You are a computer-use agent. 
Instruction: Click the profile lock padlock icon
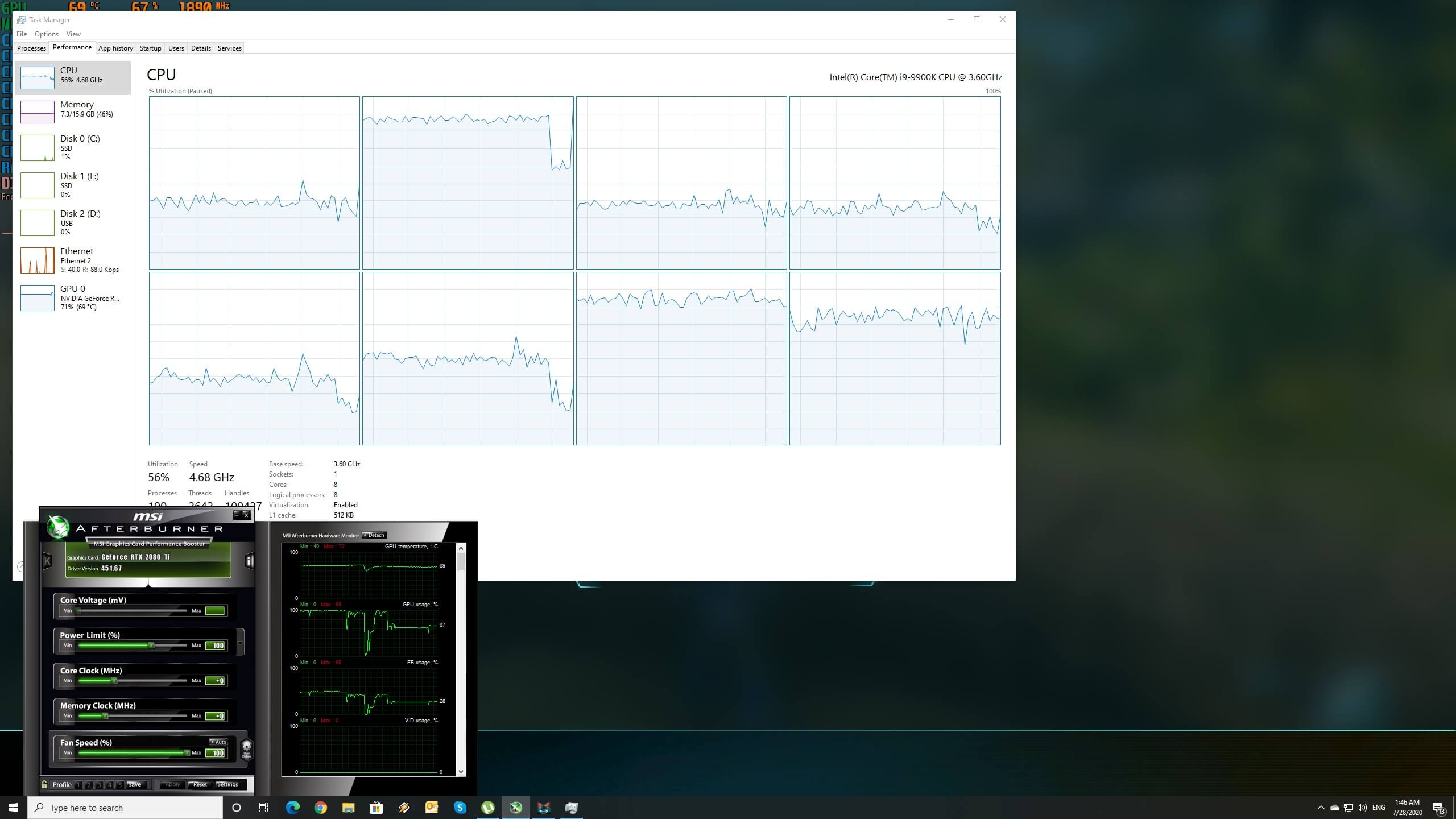44,784
